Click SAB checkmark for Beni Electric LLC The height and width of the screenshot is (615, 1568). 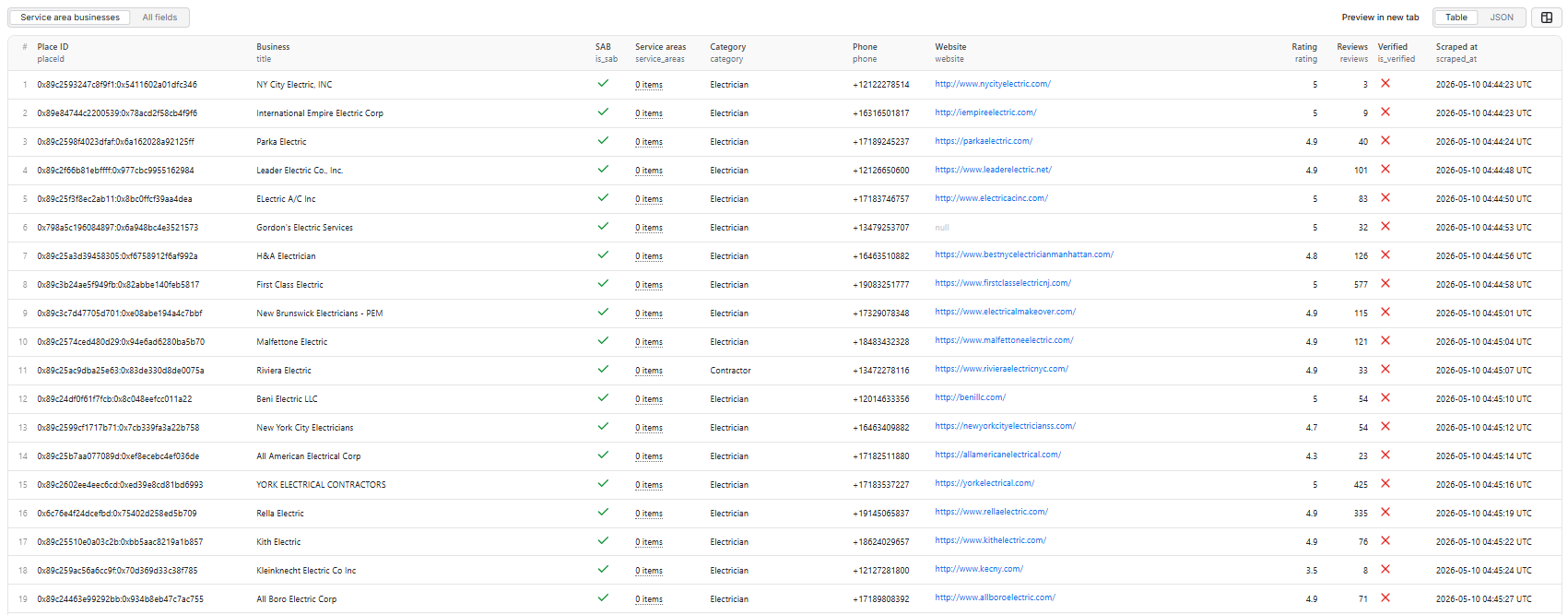603,397
